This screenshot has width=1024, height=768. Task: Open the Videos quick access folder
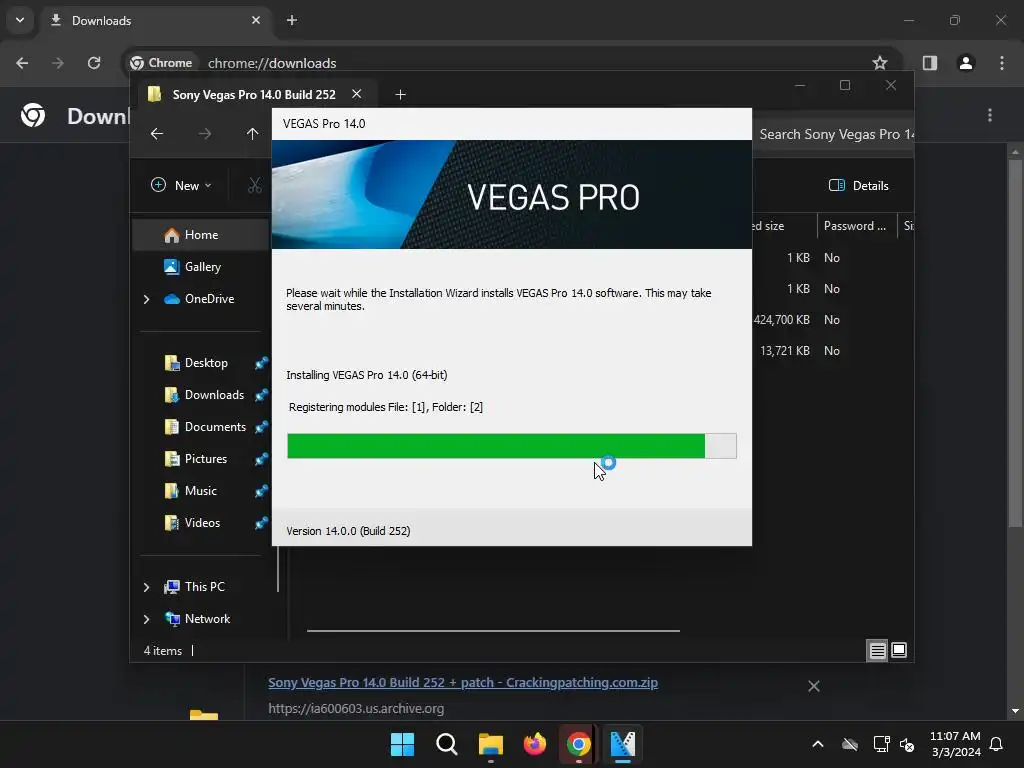coord(192,522)
